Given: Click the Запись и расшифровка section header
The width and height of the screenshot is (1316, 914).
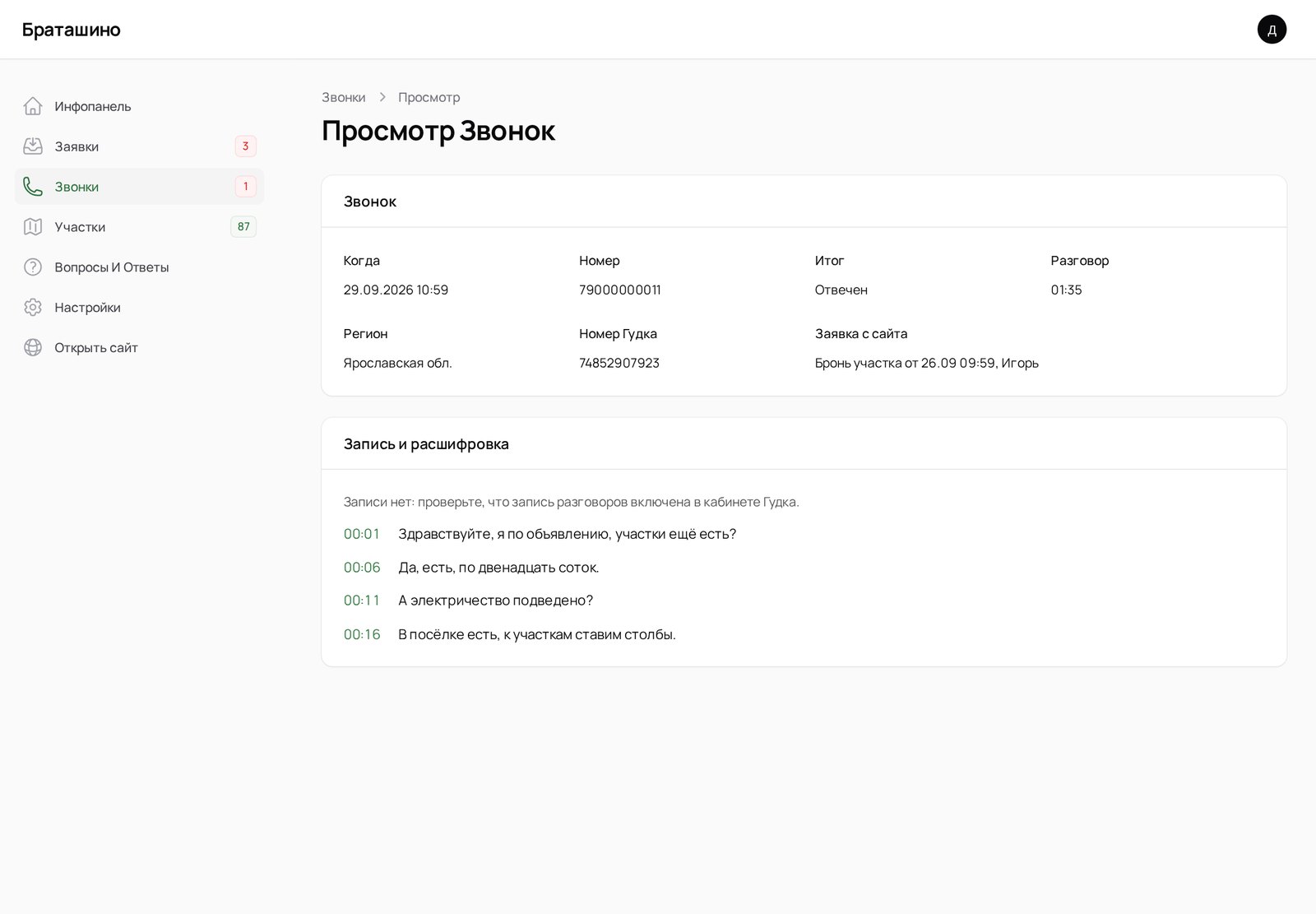Looking at the screenshot, I should 426,444.
